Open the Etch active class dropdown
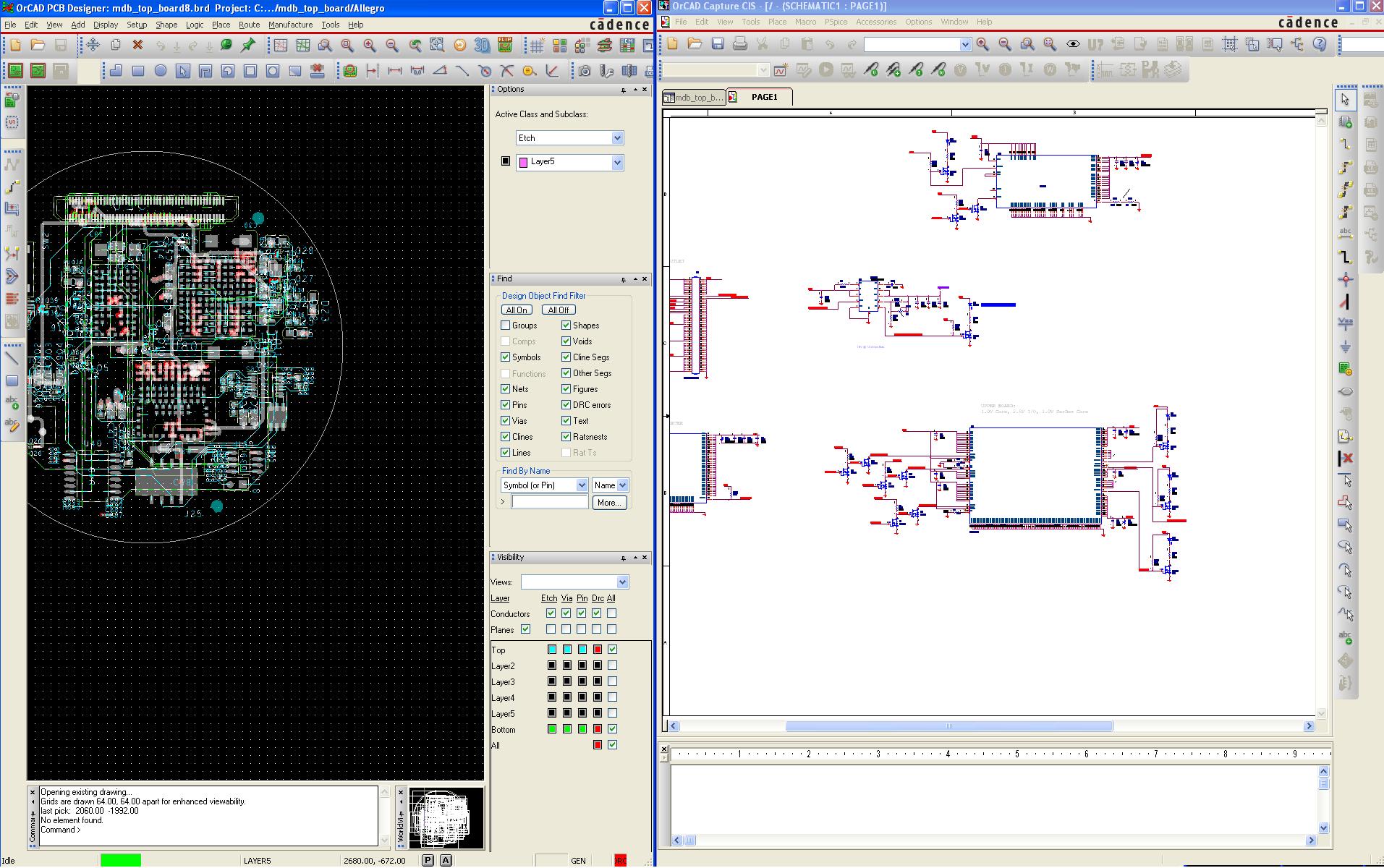Screen dimensions: 1384x868 coord(617,138)
